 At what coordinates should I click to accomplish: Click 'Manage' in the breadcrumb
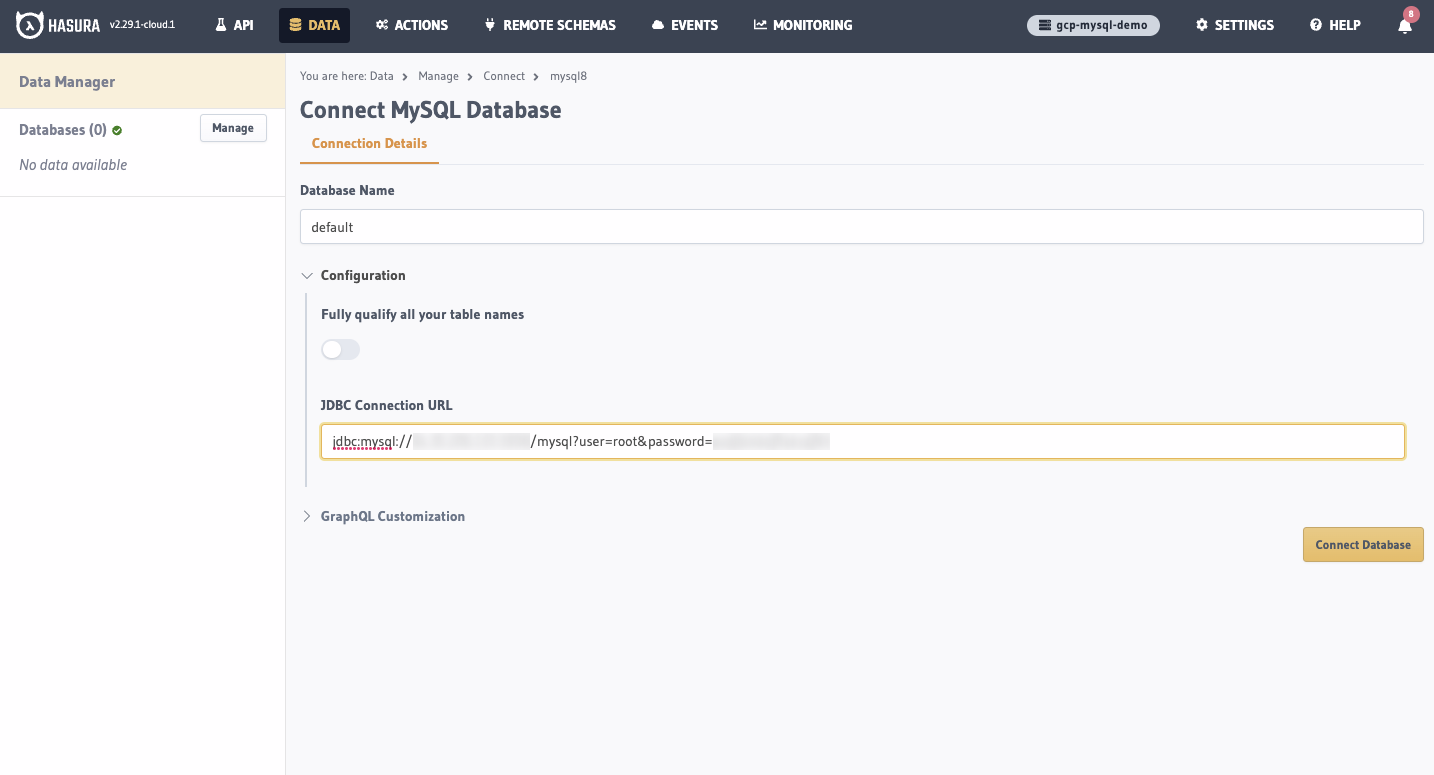point(438,76)
